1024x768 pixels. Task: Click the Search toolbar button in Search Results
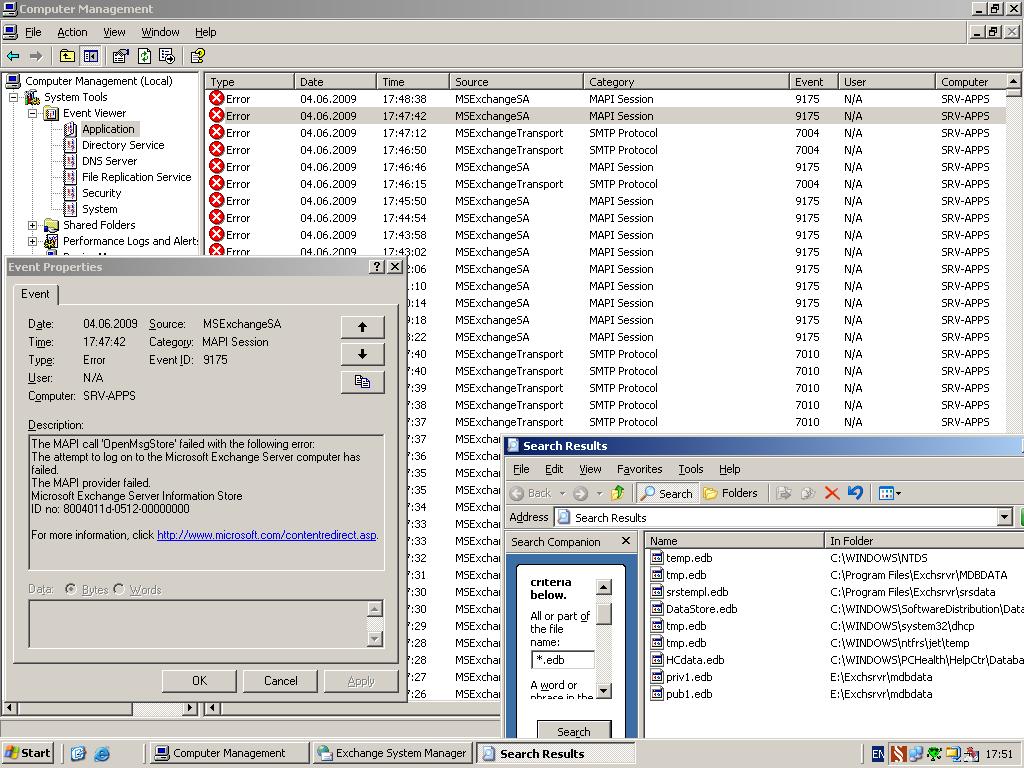(x=666, y=493)
